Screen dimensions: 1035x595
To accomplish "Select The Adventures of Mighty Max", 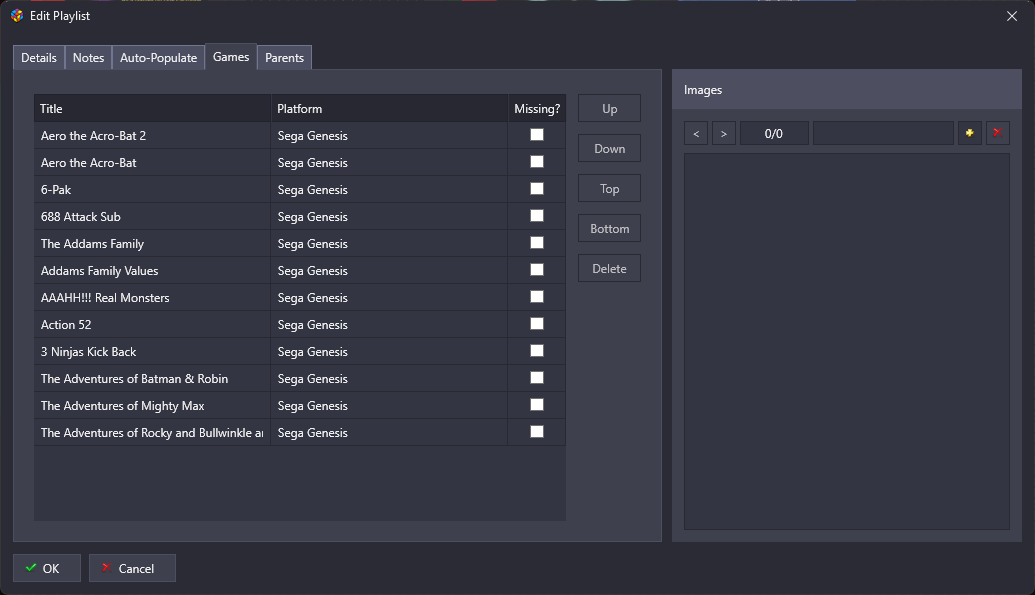I will click(123, 406).
